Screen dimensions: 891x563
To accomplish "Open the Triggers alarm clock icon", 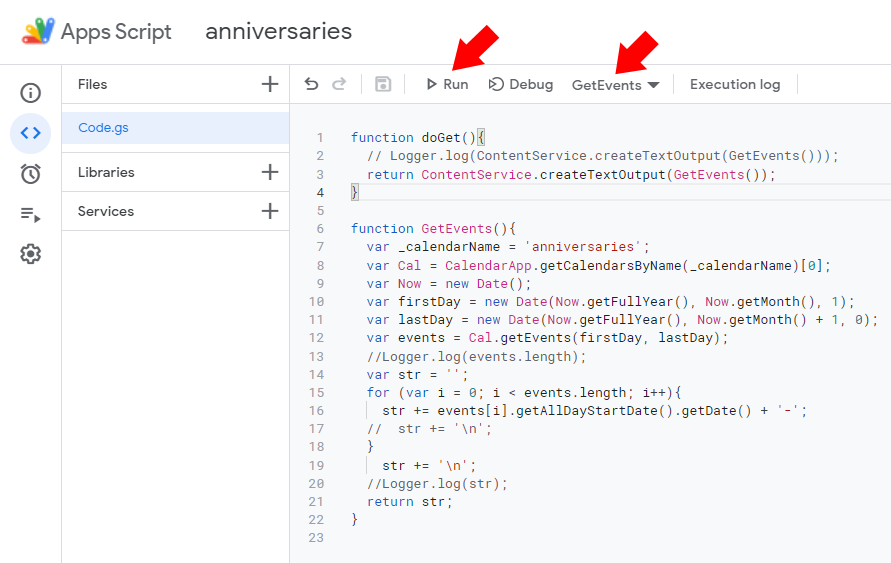I will (31, 173).
